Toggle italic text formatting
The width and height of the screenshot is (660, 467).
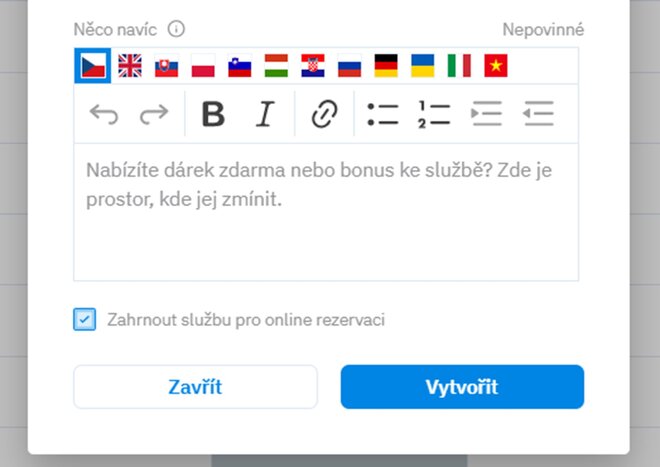[264, 115]
